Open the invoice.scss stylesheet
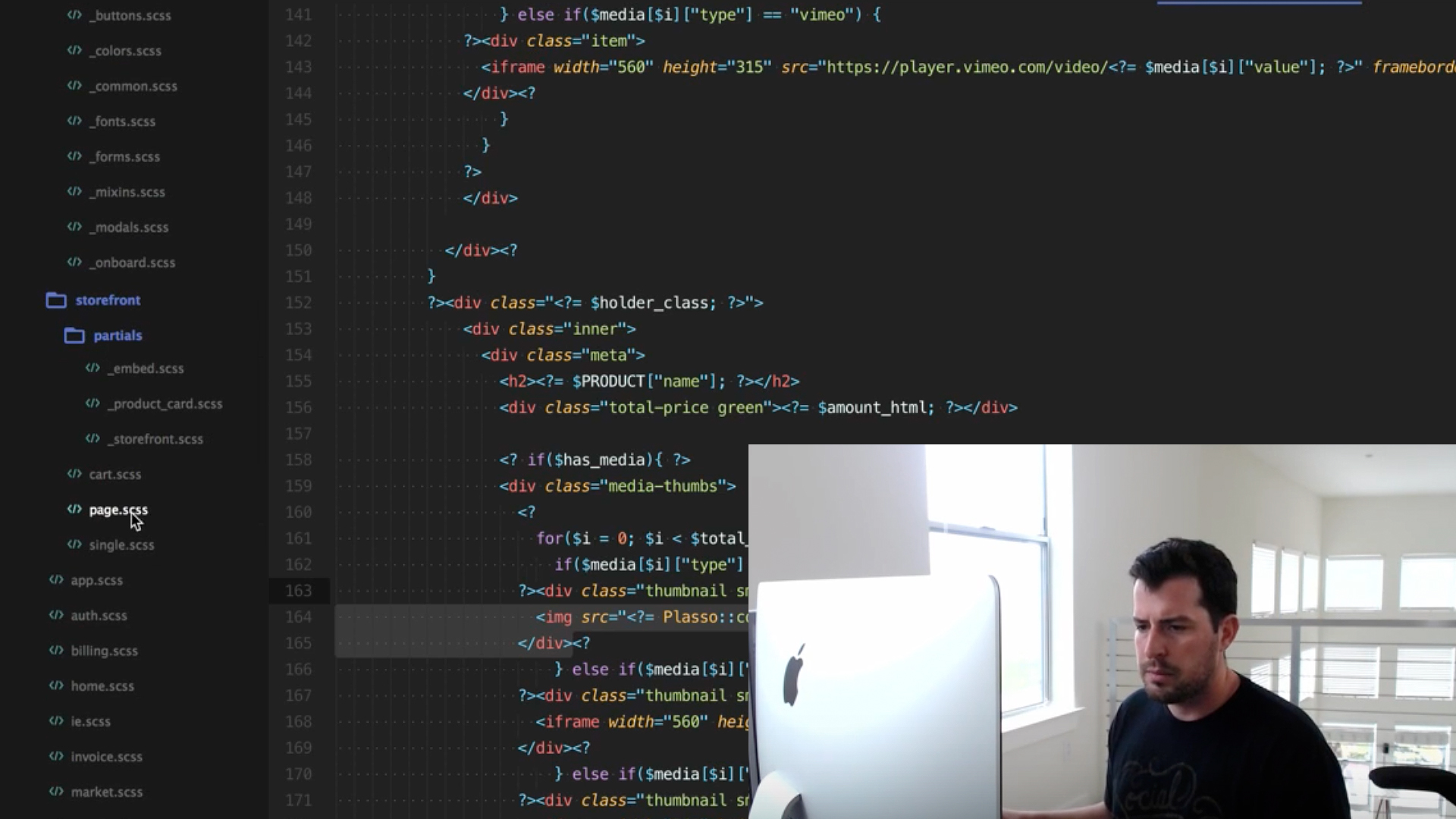Viewport: 1456px width, 819px height. (106, 756)
